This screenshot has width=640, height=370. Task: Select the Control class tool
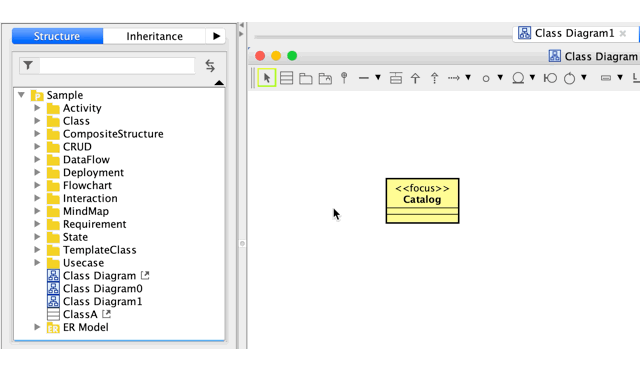point(569,78)
